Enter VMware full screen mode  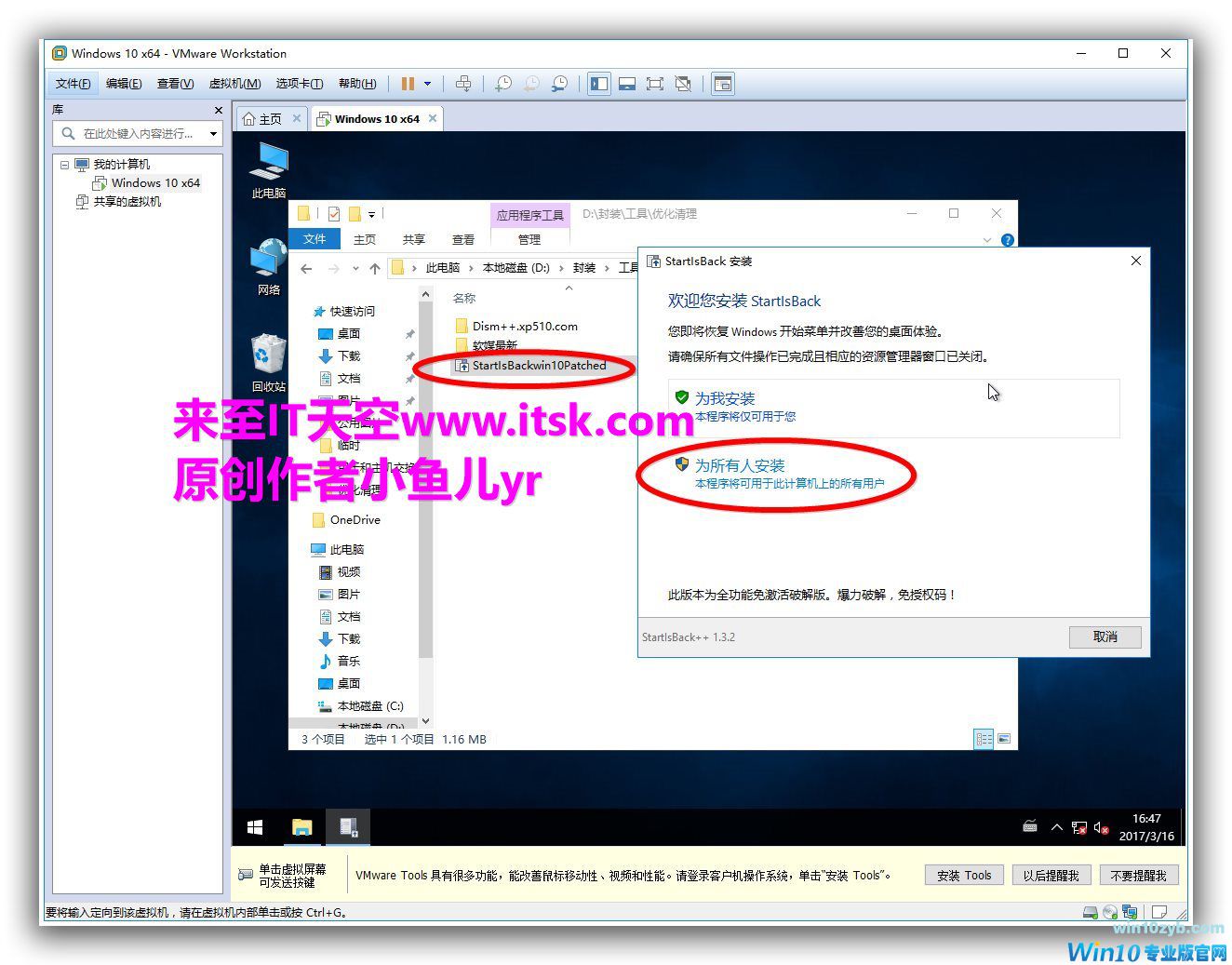(x=655, y=84)
